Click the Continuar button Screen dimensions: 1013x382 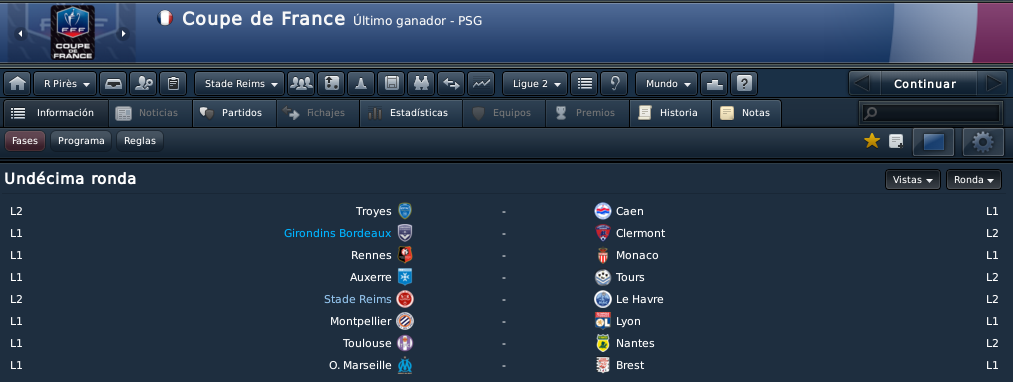(925, 84)
